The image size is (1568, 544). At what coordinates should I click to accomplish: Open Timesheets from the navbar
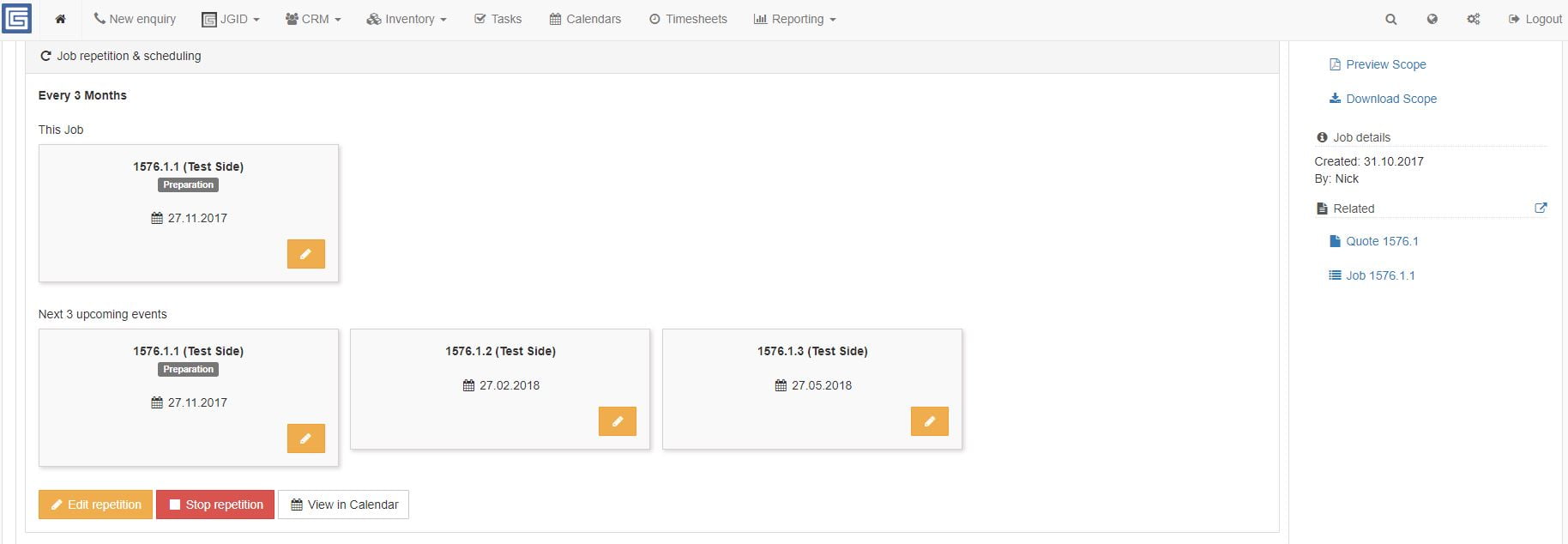[688, 19]
